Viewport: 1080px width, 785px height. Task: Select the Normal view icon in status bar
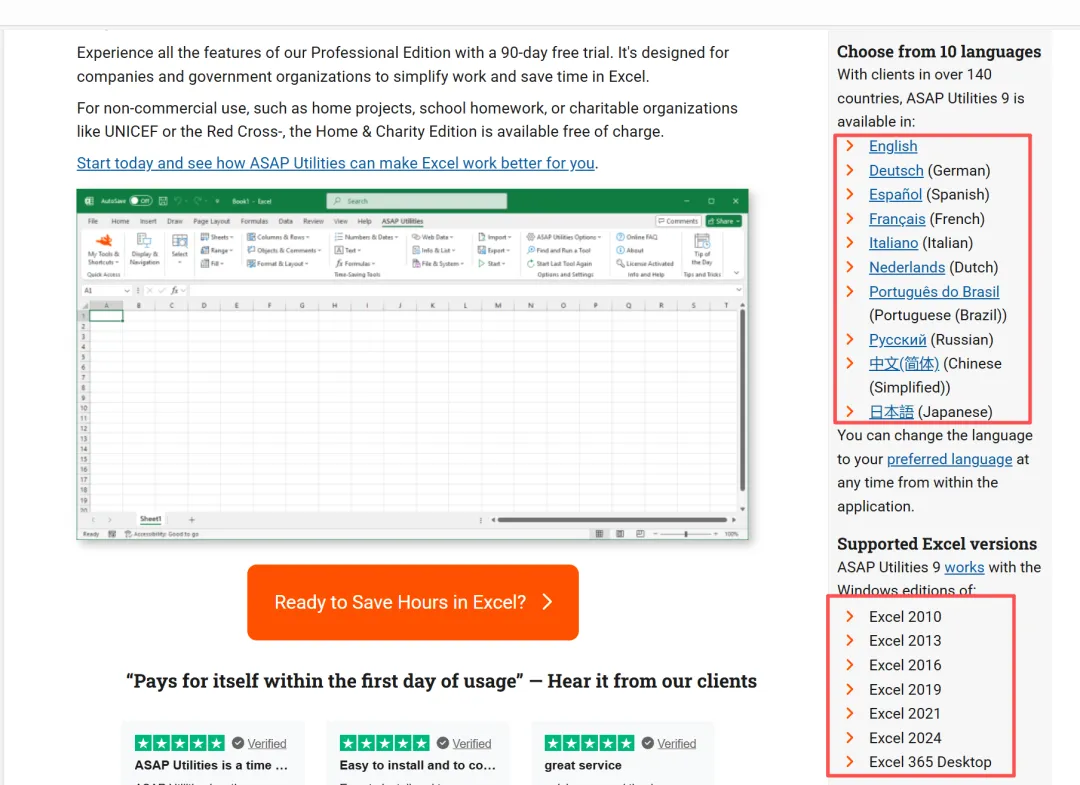599,534
